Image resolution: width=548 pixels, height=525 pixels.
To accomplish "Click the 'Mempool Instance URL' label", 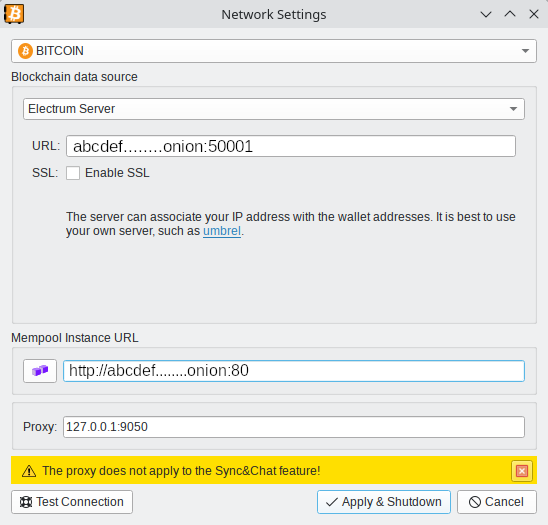I will 74,338.
